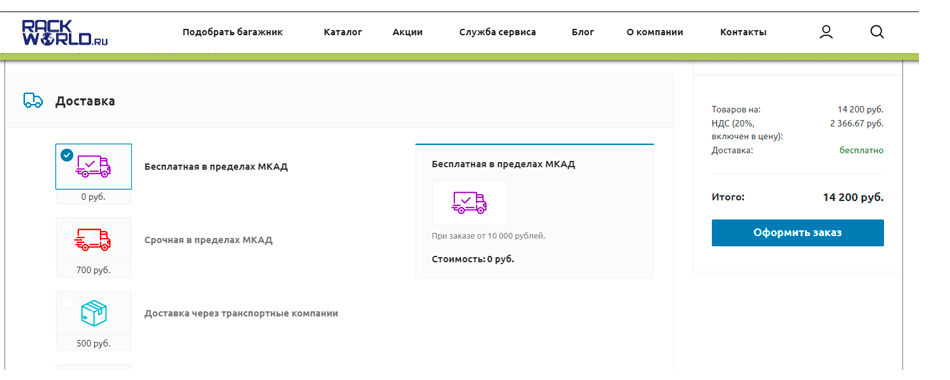The width and height of the screenshot is (950, 380).
Task: Open the RackWorld.ru logo homepage
Action: click(x=65, y=33)
